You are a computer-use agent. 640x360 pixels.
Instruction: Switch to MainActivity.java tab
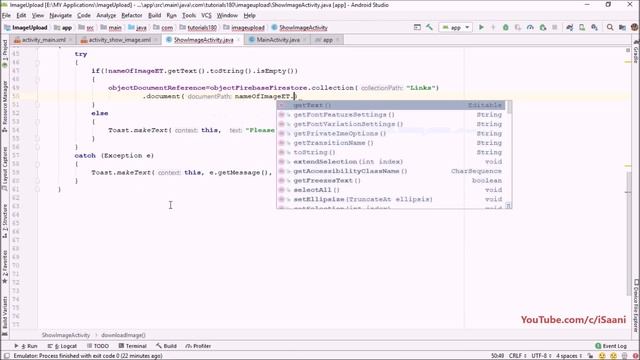(x=278, y=40)
